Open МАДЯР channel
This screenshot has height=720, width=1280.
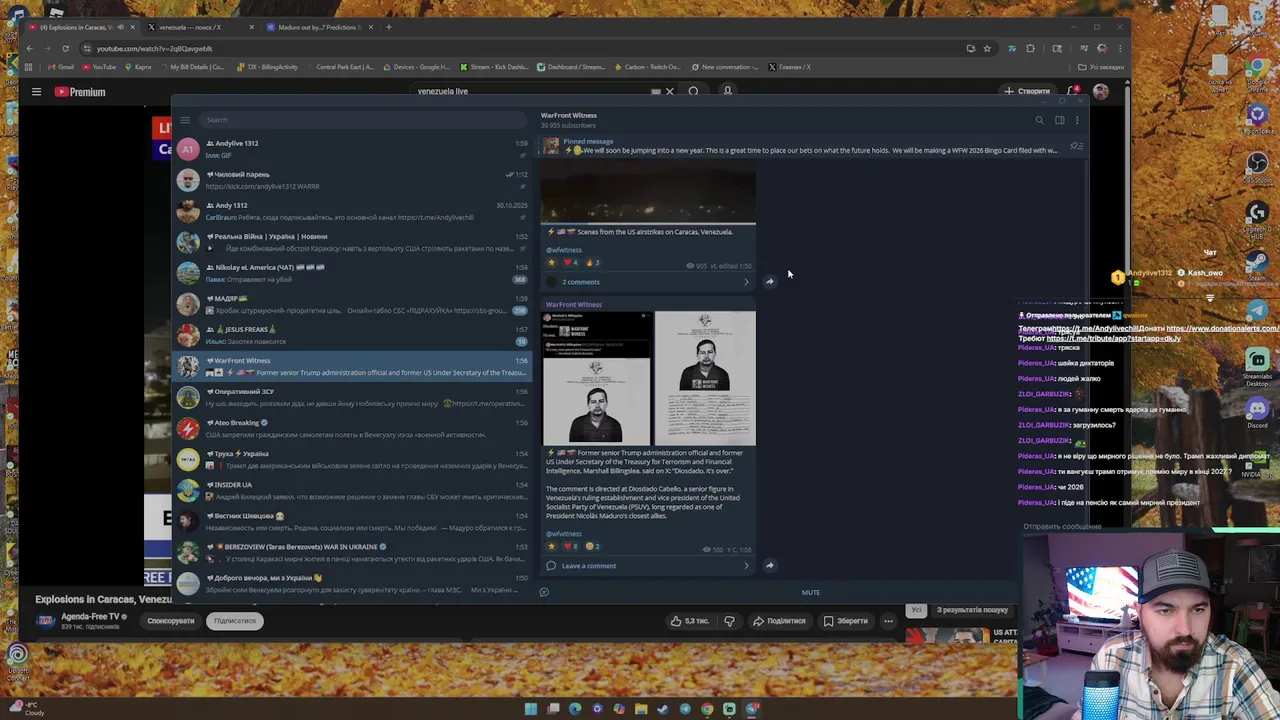tap(352, 304)
